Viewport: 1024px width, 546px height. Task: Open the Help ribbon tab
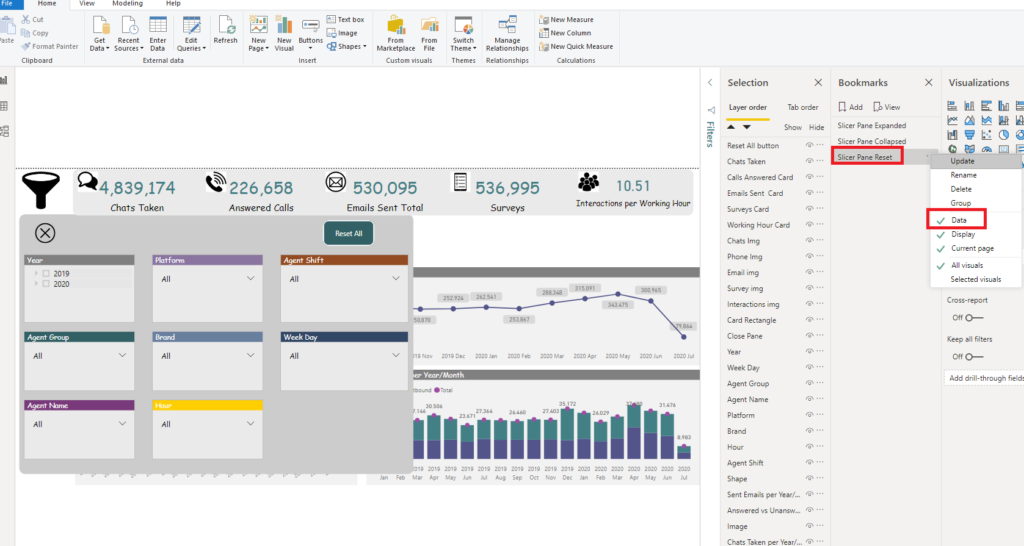tap(173, 3)
